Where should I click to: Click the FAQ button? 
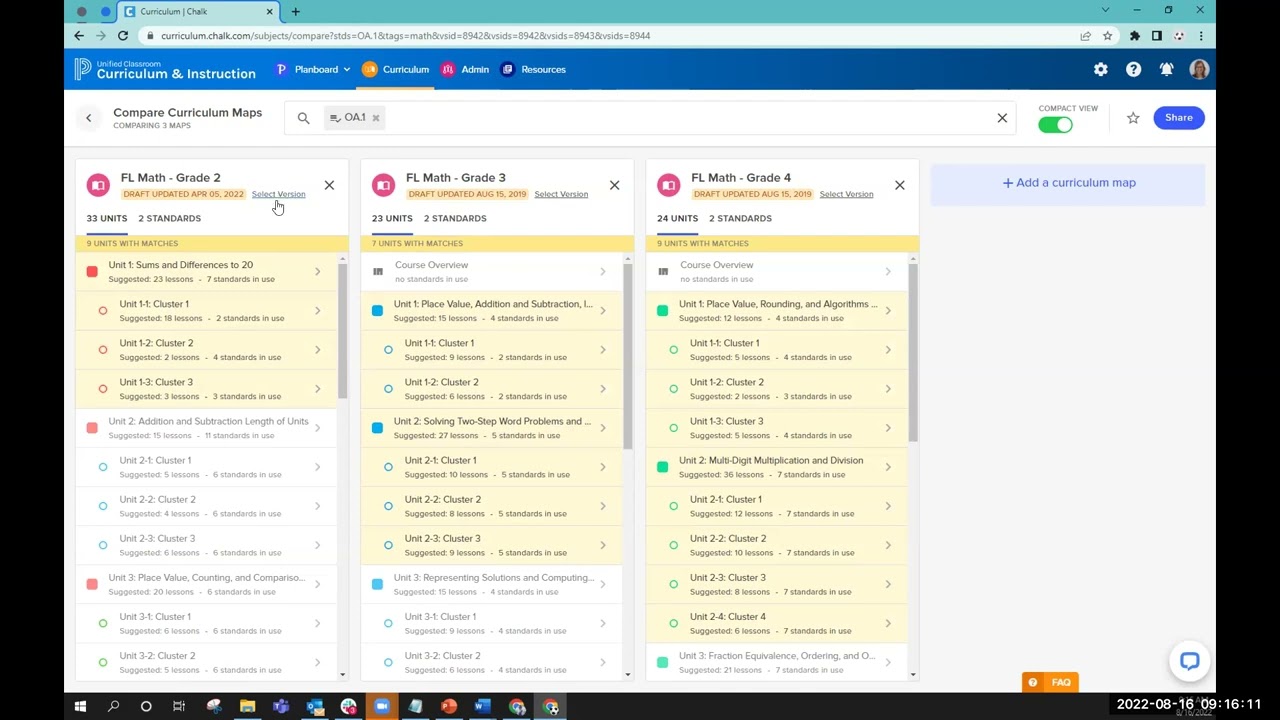click(1051, 682)
